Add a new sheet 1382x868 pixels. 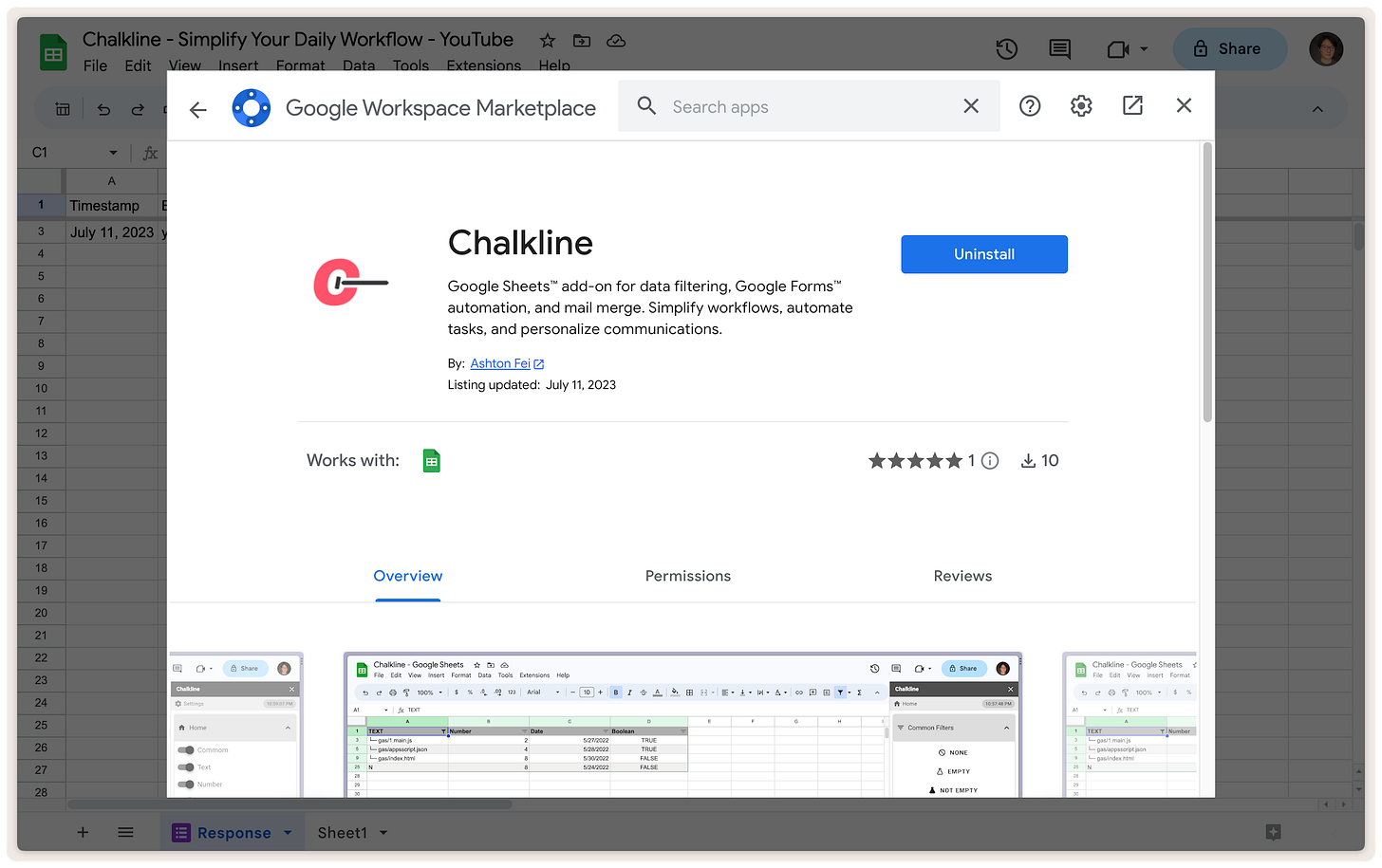pyautogui.click(x=83, y=833)
